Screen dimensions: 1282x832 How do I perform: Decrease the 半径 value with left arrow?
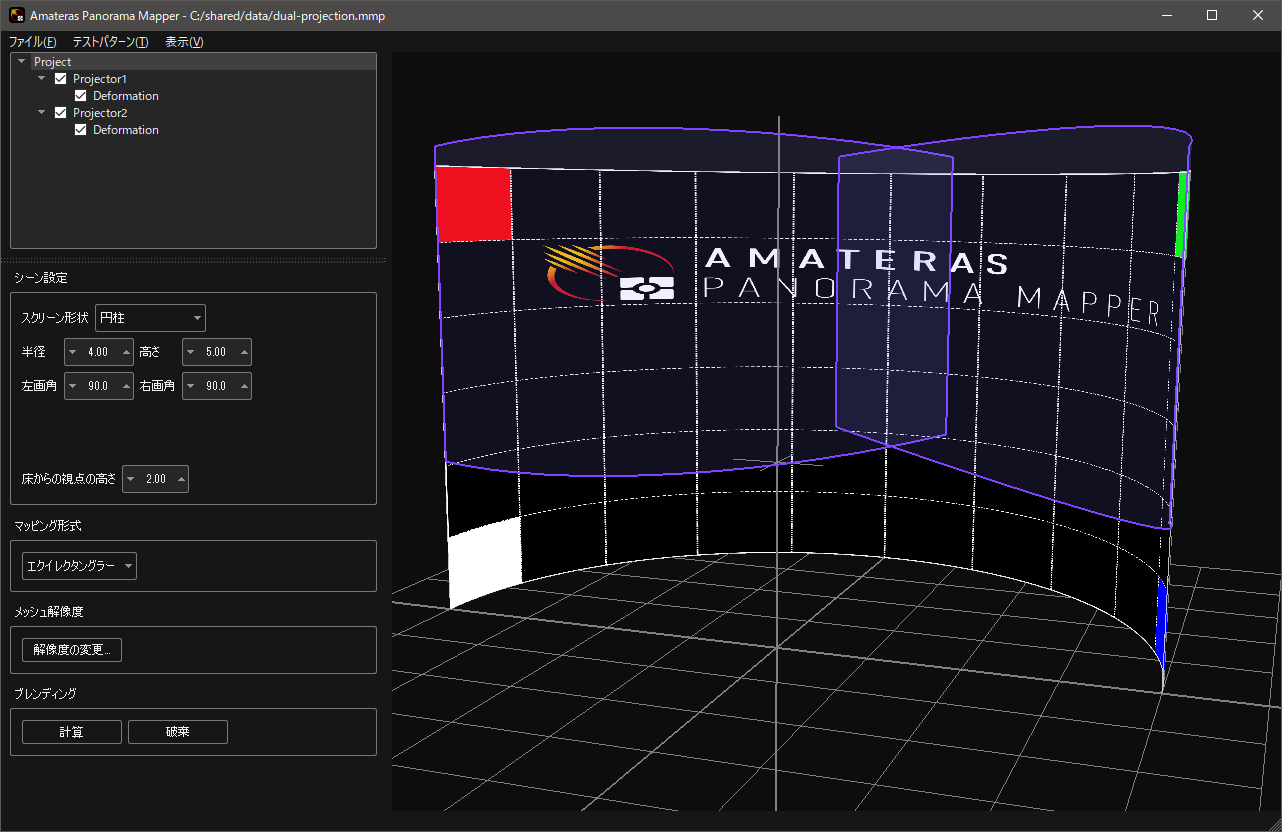pos(73,352)
